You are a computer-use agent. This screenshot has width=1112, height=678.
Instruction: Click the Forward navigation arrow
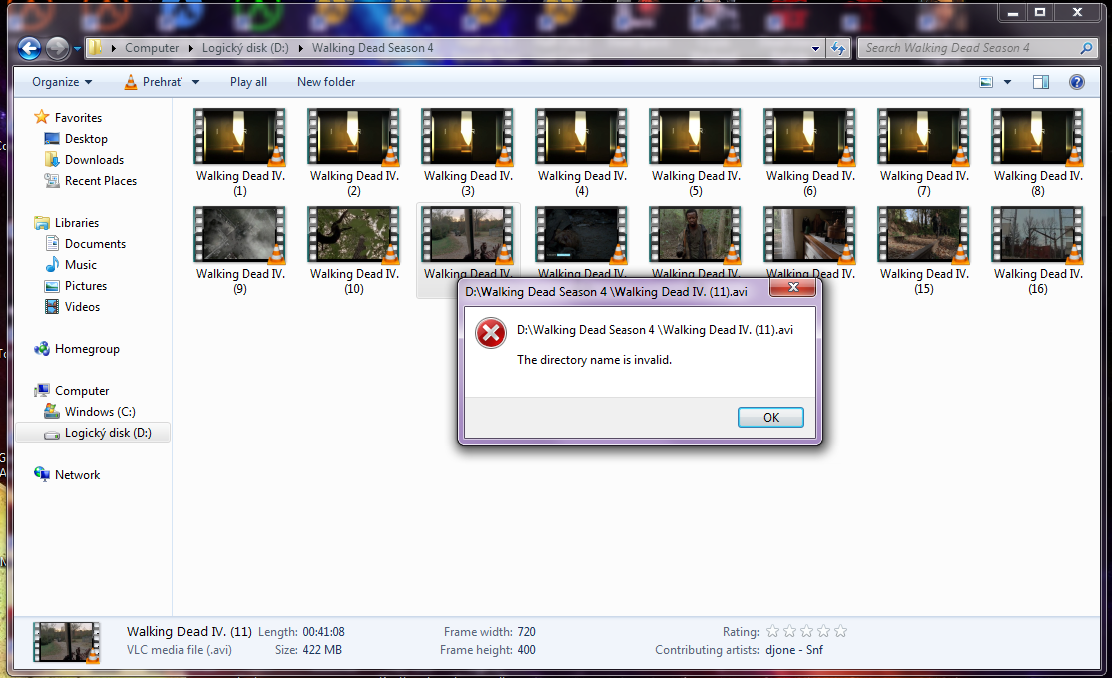(57, 48)
